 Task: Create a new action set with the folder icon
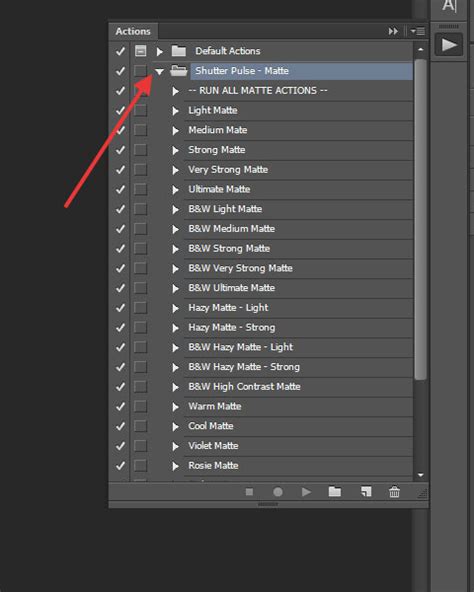click(335, 492)
